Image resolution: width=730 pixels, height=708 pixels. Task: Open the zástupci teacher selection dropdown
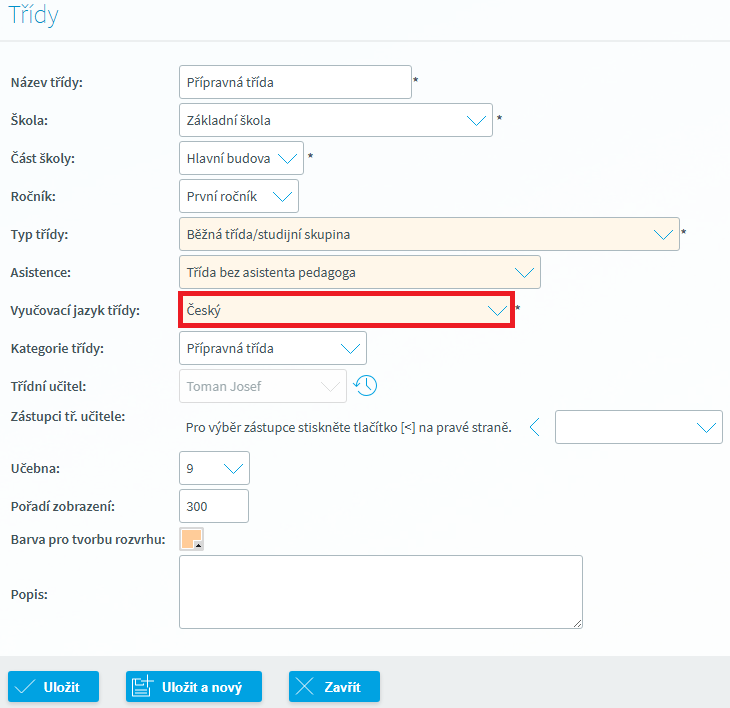[638, 427]
